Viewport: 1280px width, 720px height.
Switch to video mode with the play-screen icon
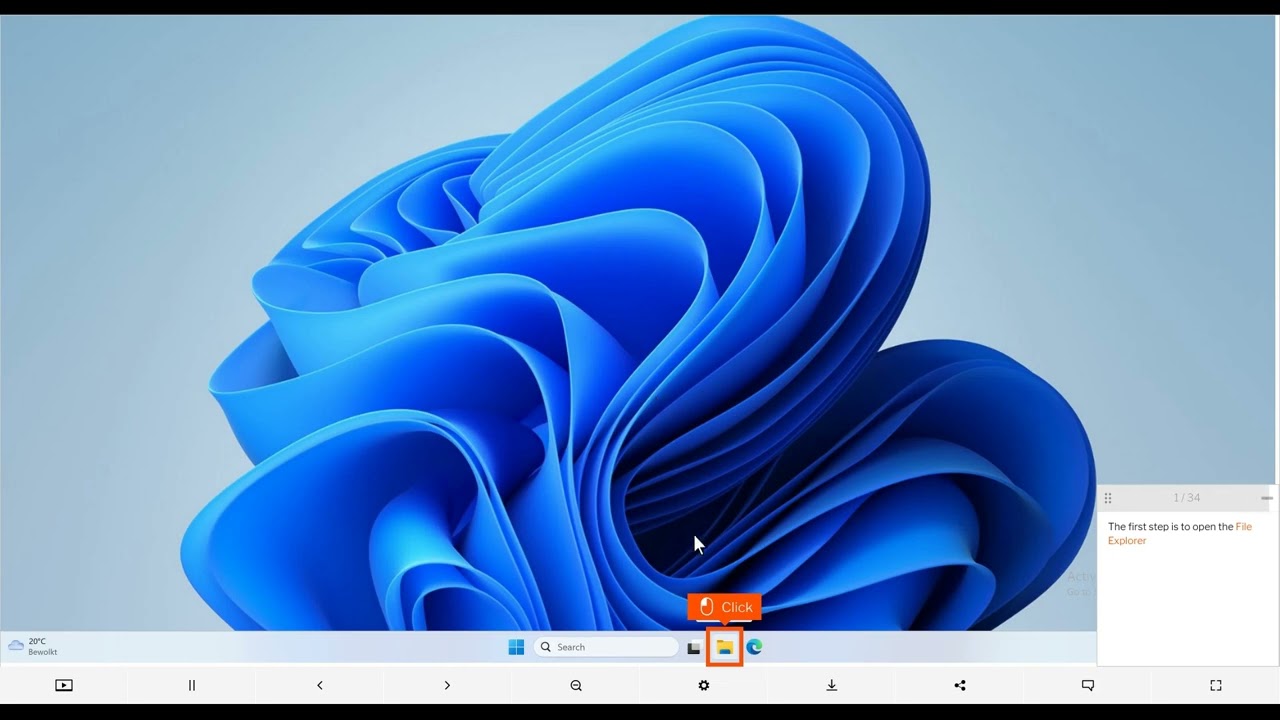click(64, 685)
